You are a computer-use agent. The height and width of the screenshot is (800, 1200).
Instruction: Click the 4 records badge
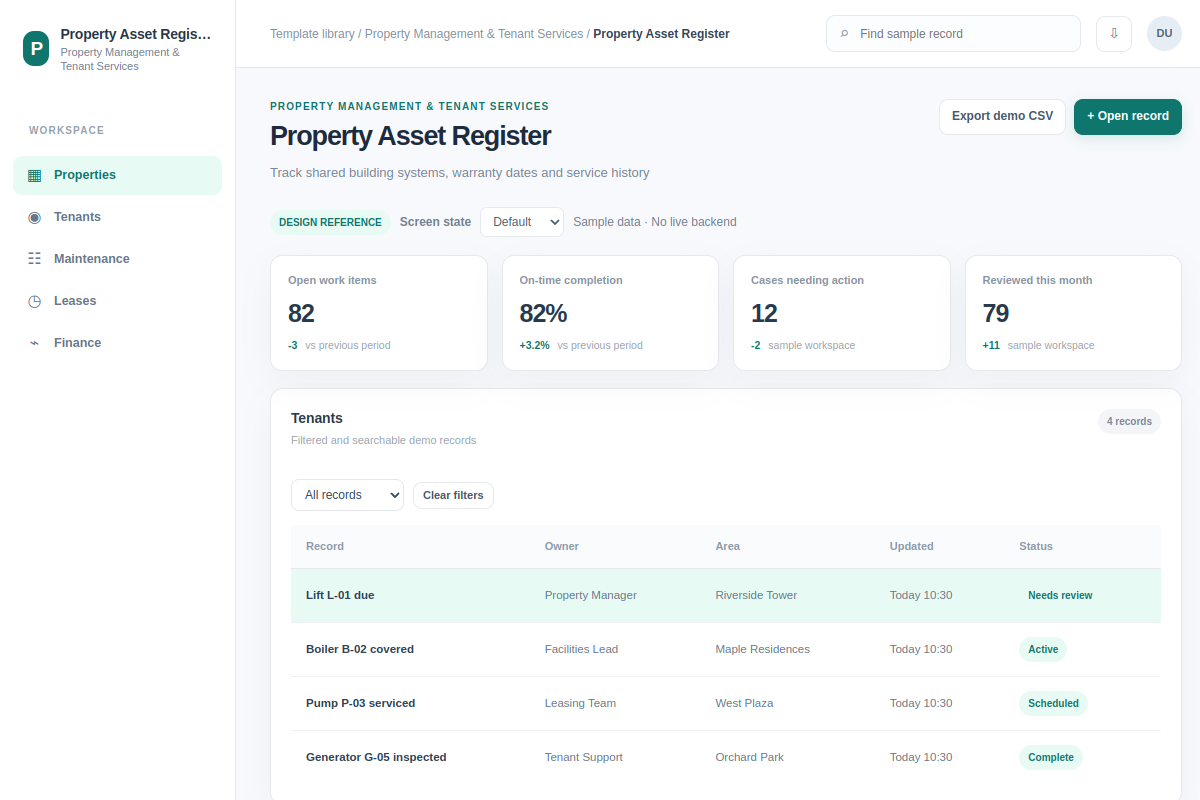tap(1129, 421)
